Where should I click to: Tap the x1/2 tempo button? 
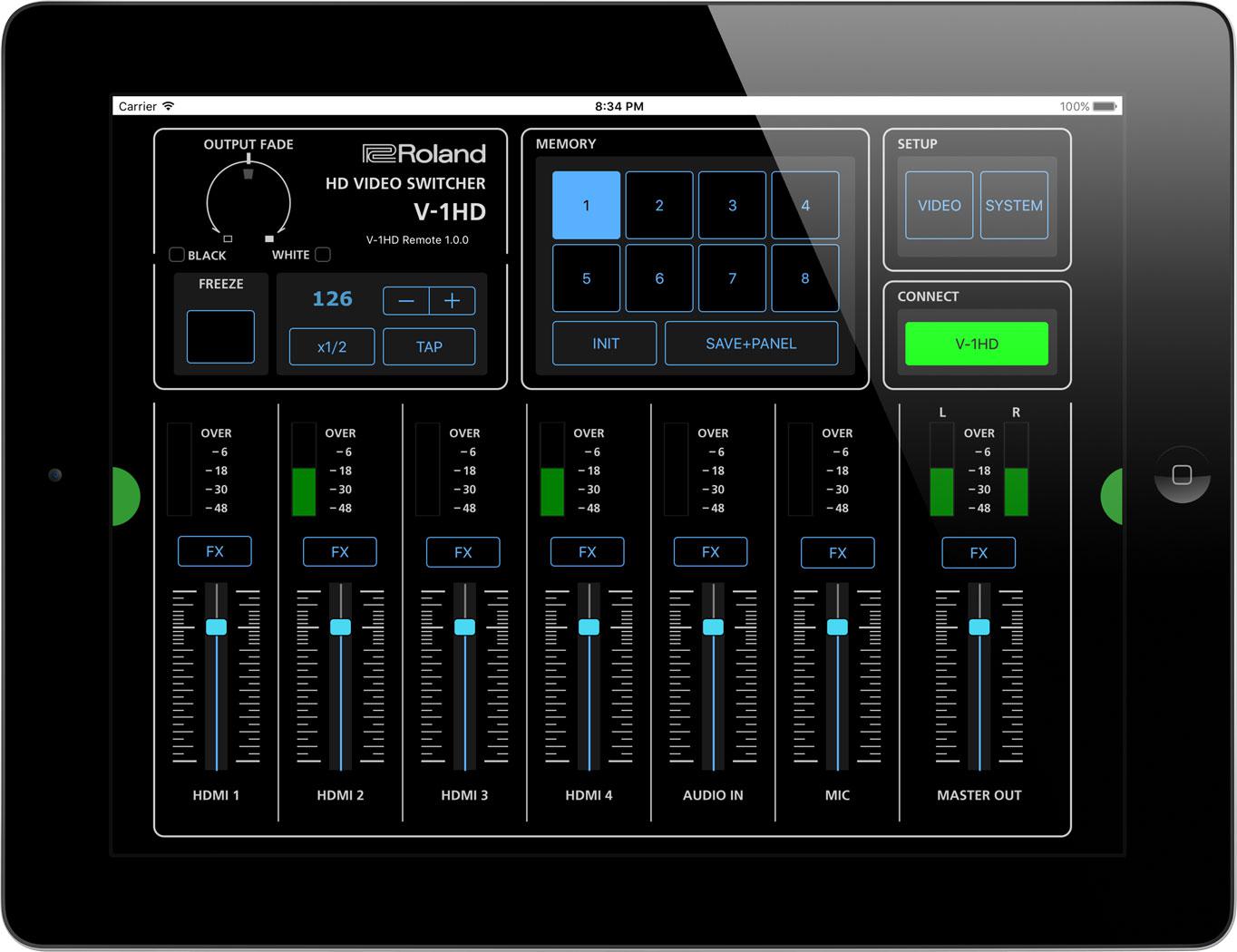coord(332,346)
